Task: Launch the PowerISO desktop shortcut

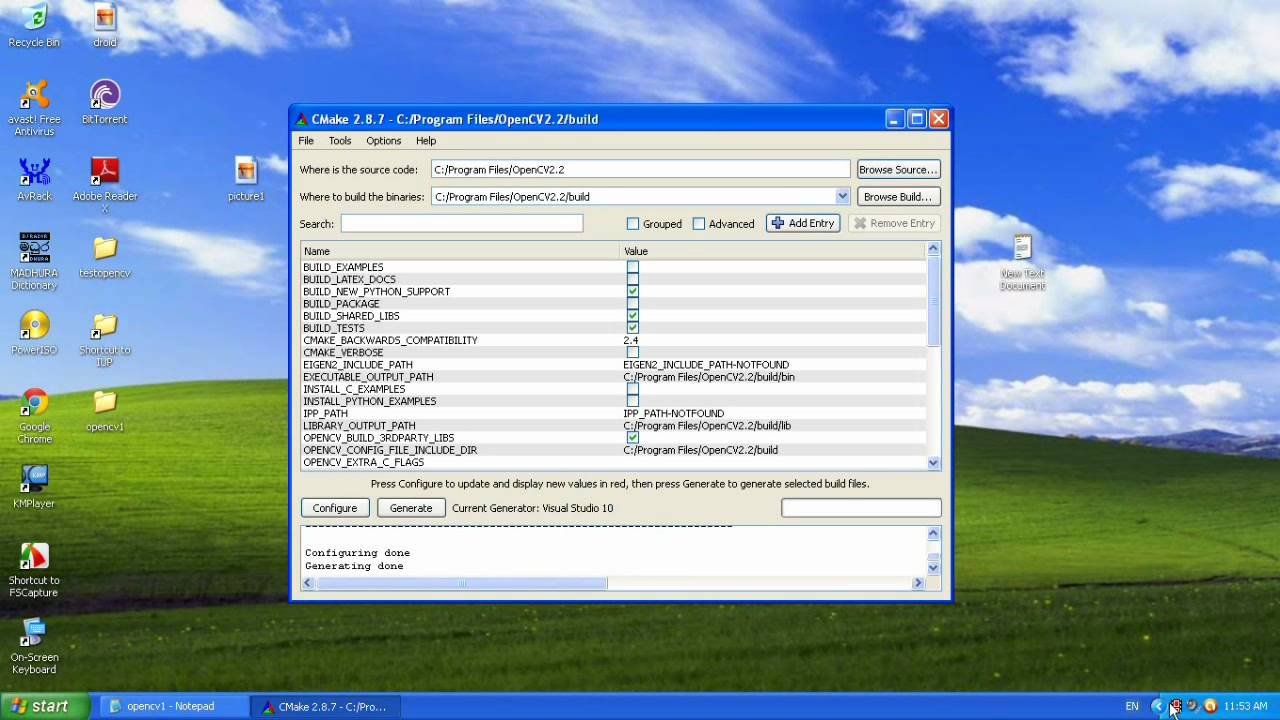Action: [34, 333]
